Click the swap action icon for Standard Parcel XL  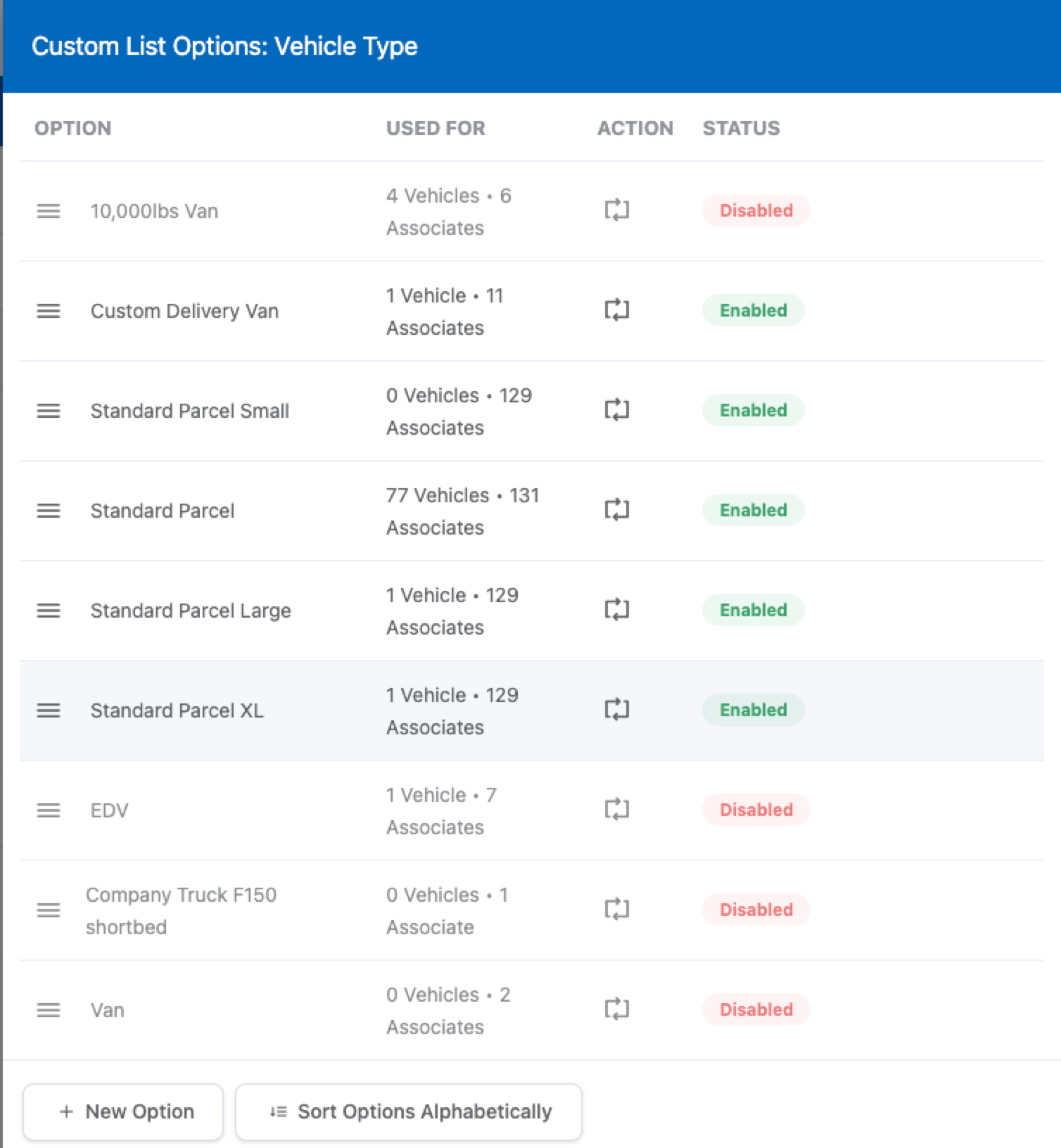point(616,710)
